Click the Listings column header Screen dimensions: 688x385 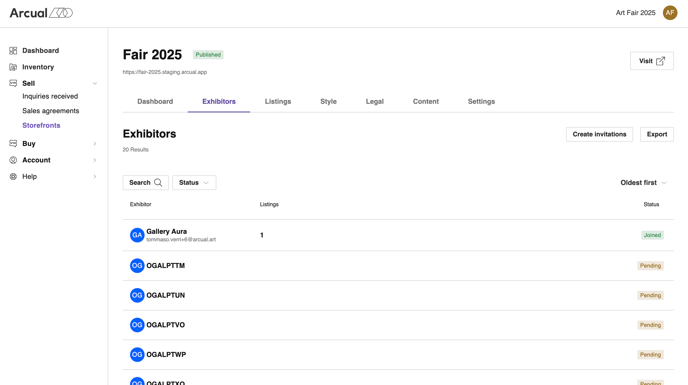269,205
